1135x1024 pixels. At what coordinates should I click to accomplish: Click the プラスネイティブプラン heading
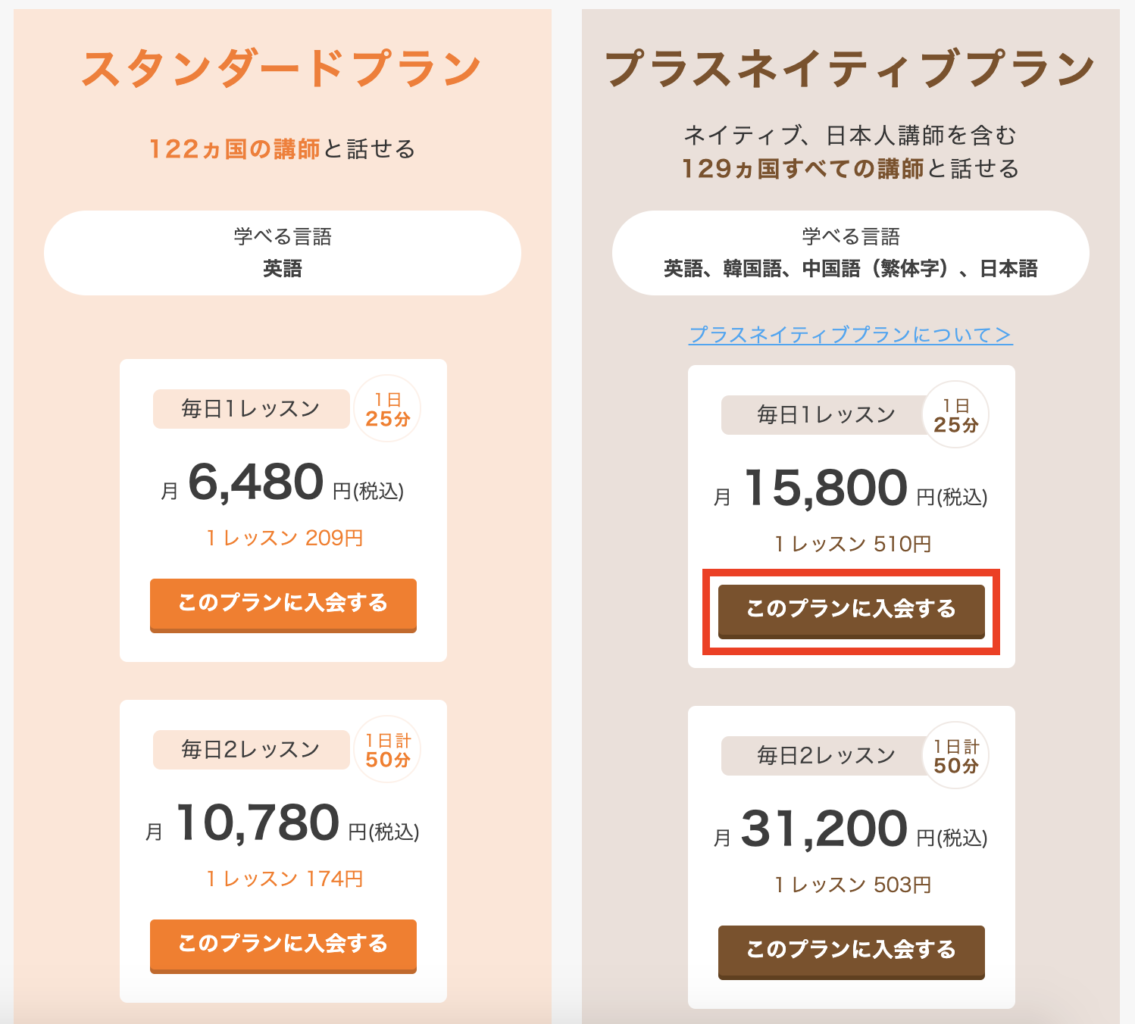850,69
